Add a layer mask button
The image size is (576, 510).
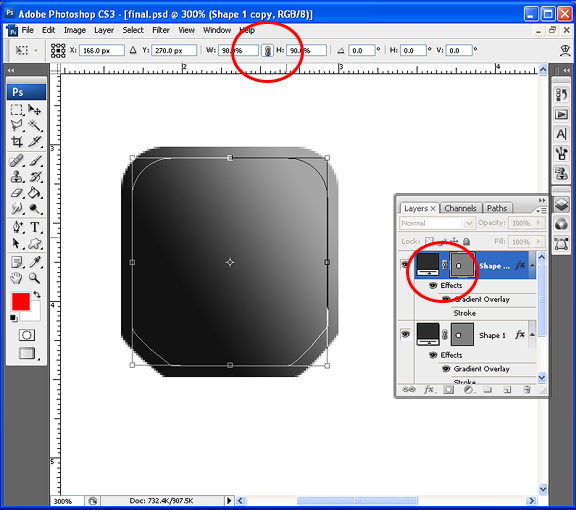pos(449,389)
